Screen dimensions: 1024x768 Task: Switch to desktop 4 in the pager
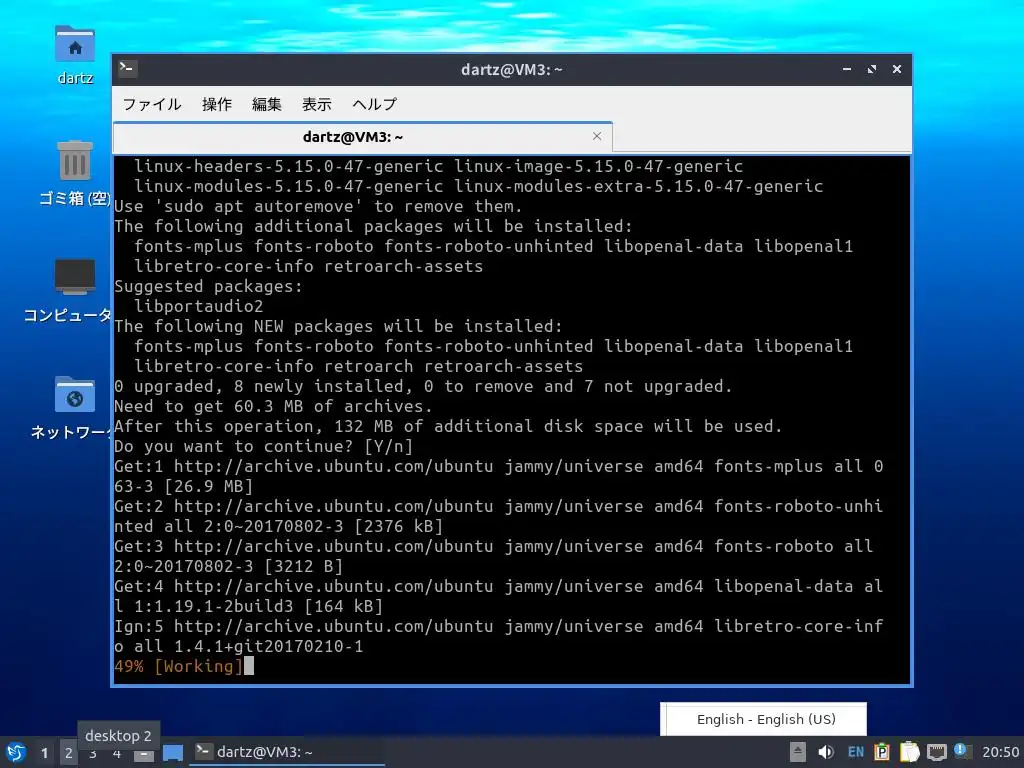point(117,754)
